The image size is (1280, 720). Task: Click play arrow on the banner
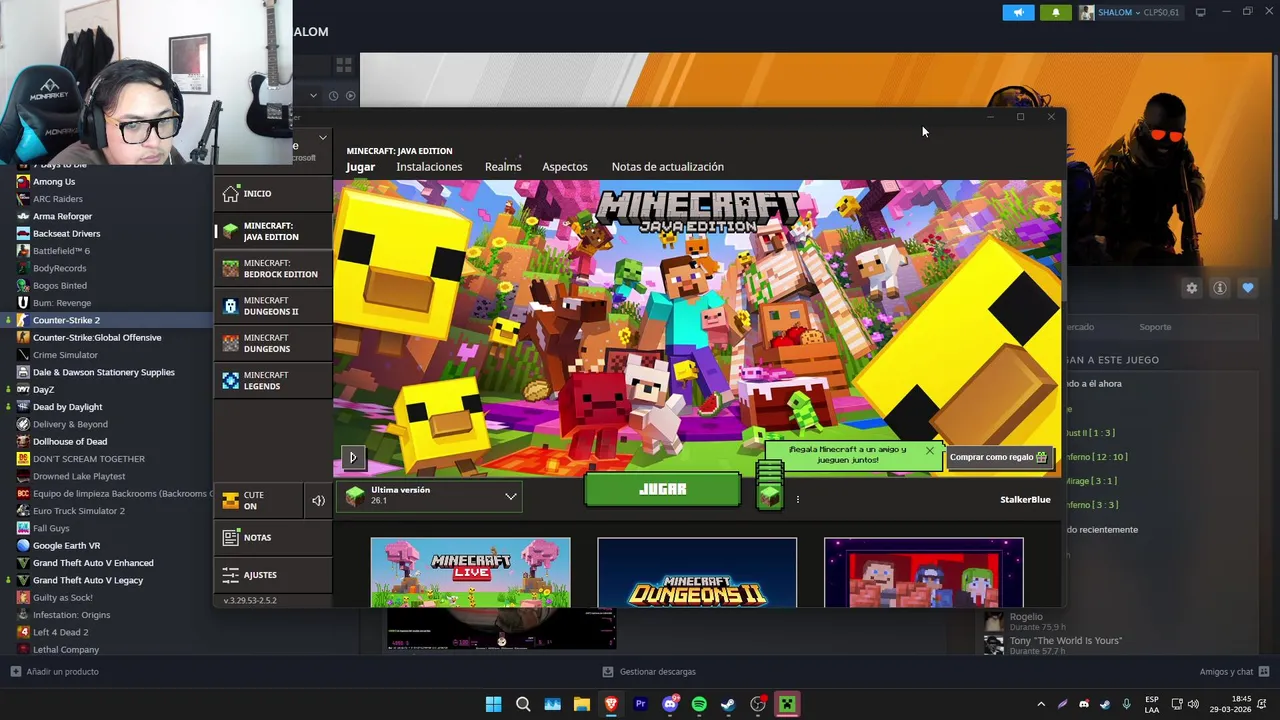pos(352,458)
